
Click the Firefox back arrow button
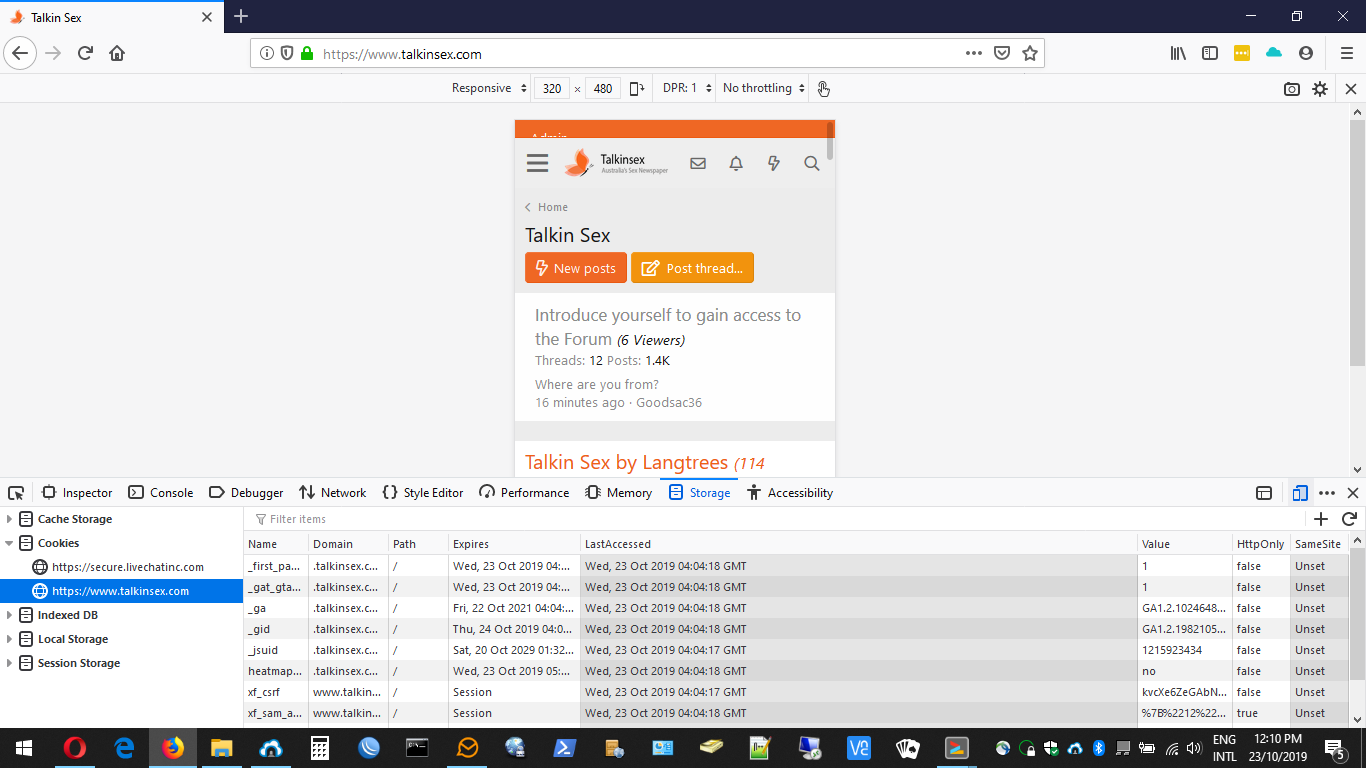[x=20, y=53]
